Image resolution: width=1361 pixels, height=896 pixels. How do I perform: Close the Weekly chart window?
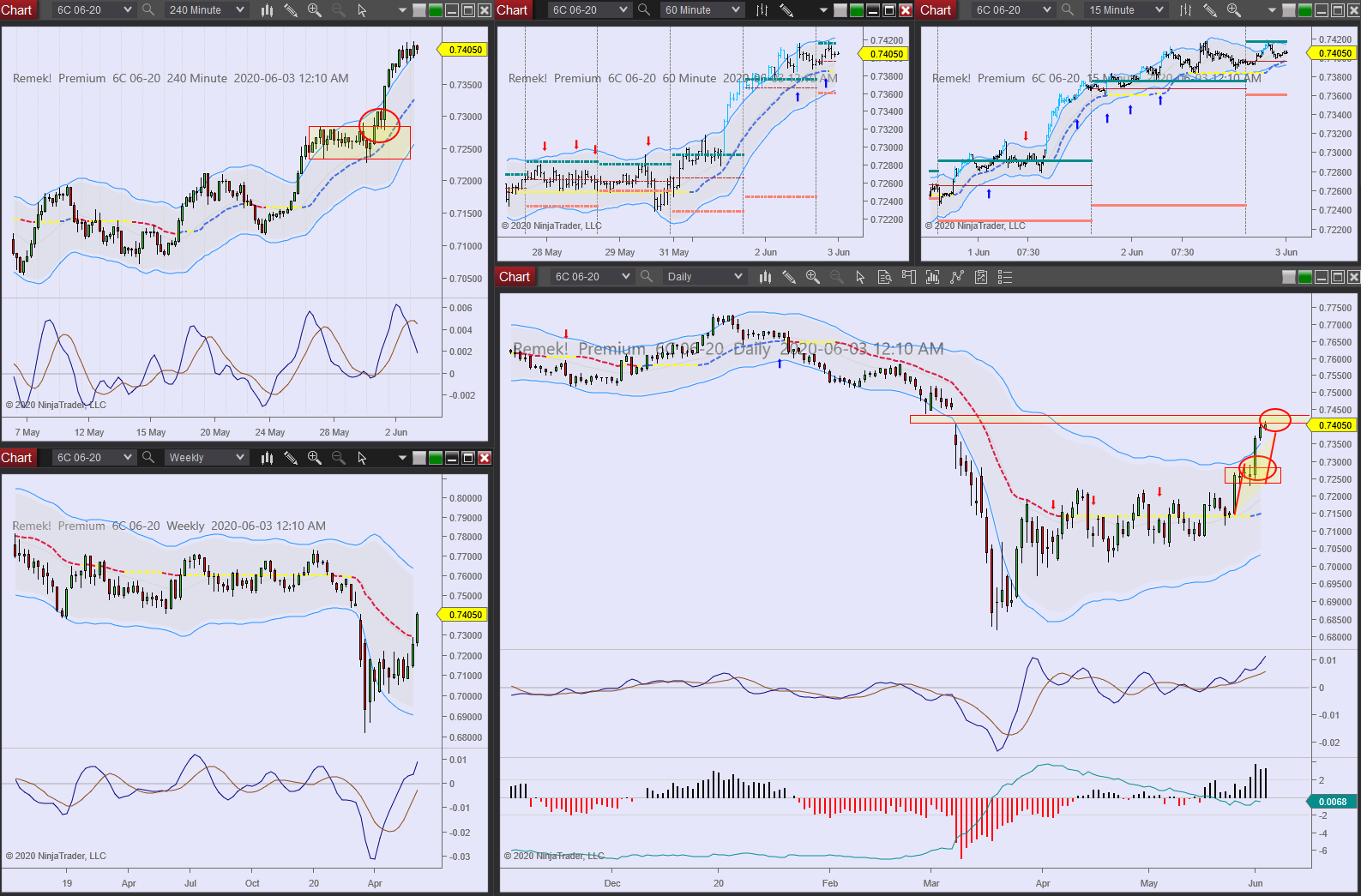click(x=485, y=458)
